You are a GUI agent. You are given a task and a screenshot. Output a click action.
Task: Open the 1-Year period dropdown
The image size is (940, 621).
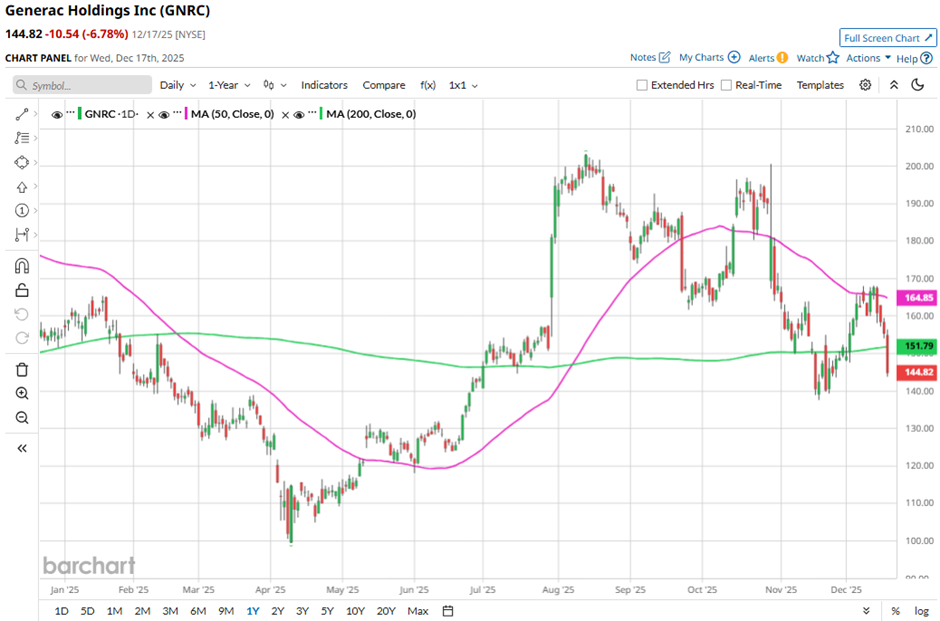coord(228,85)
